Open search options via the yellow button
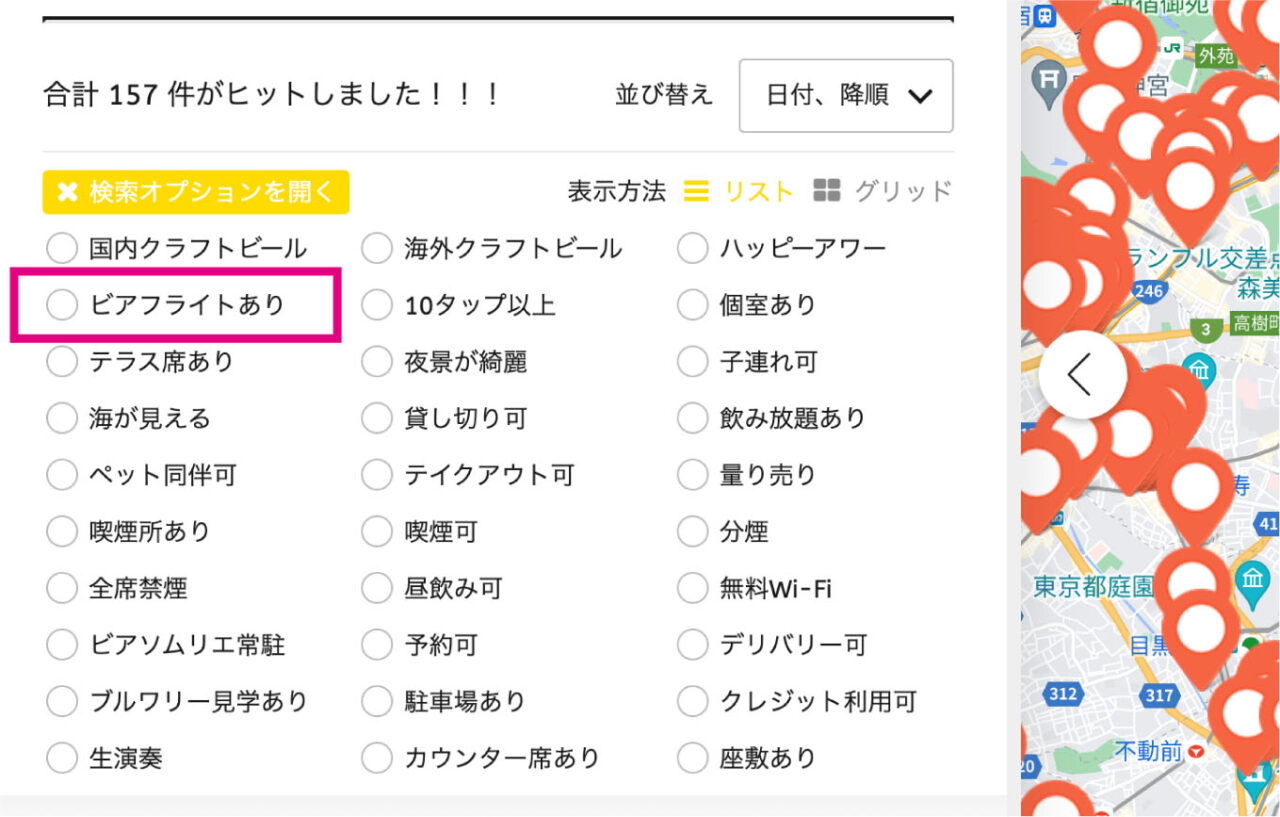The image size is (1280, 817). 195,191
